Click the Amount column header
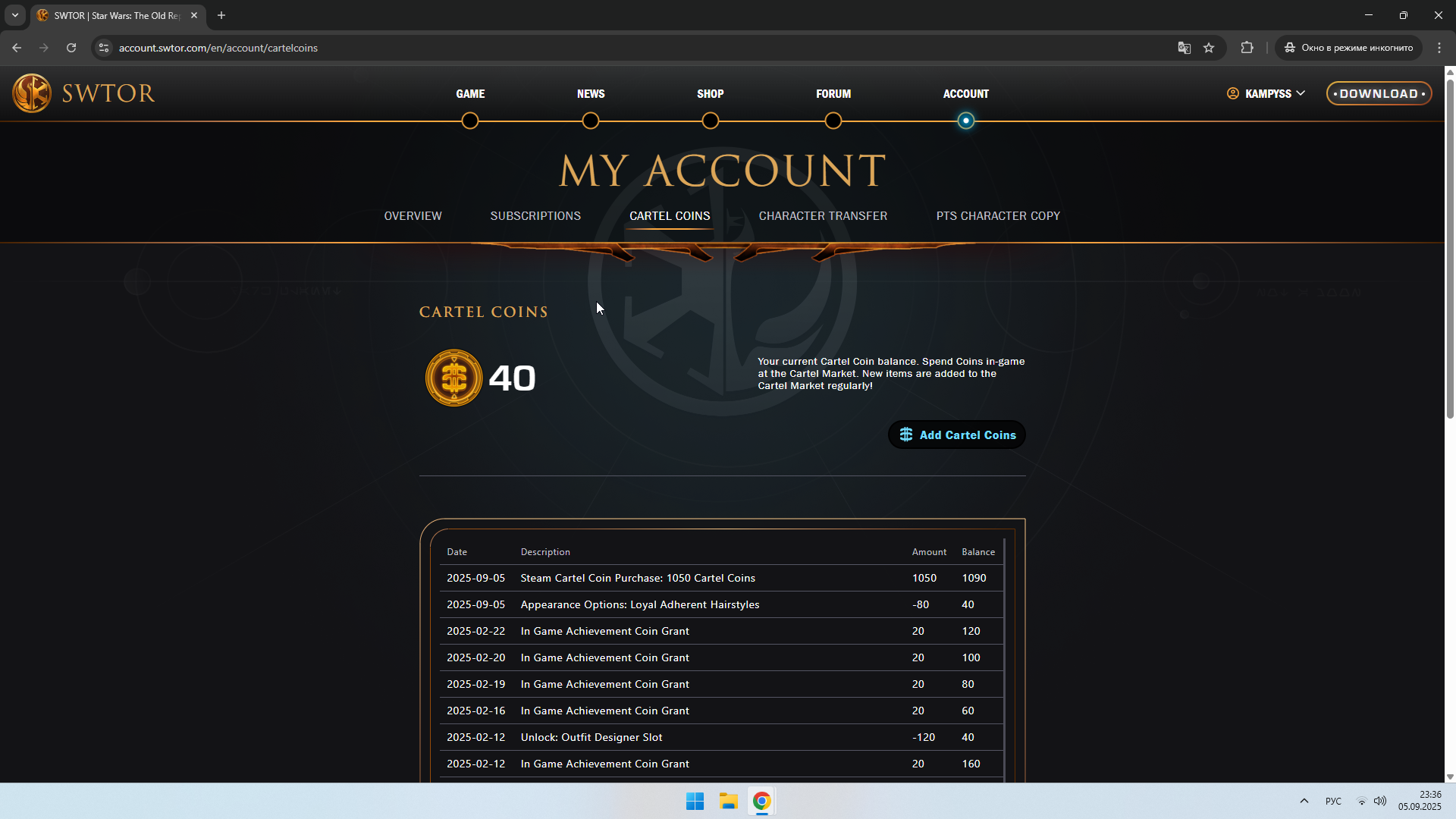 [x=929, y=552]
